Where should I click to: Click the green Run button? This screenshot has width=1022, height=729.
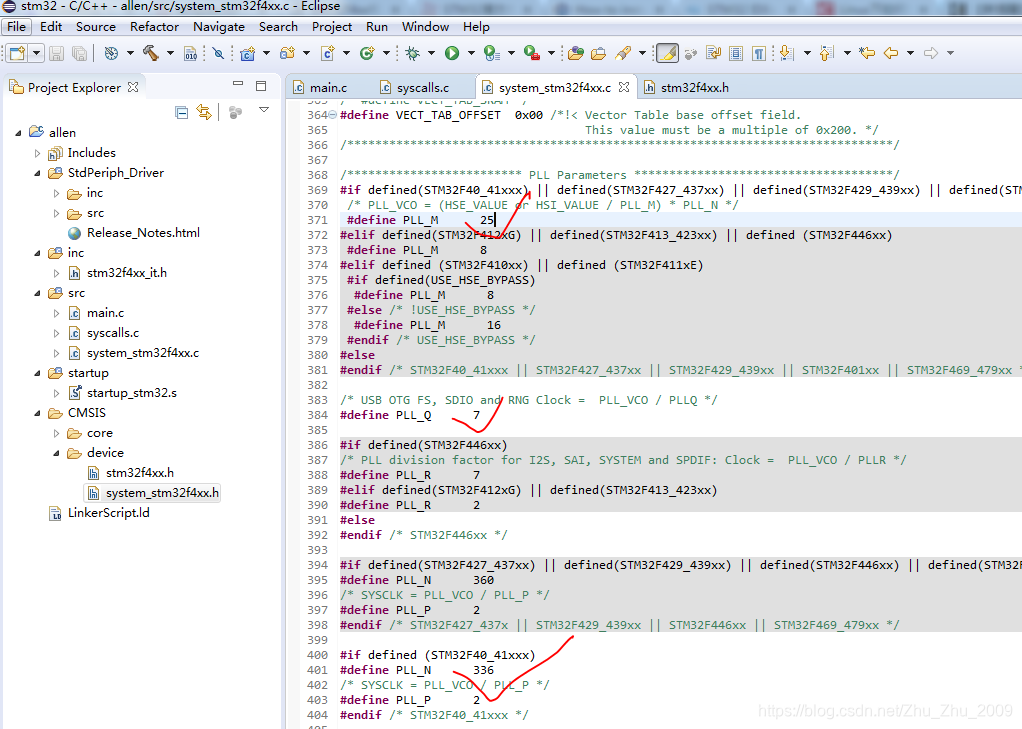(452, 53)
